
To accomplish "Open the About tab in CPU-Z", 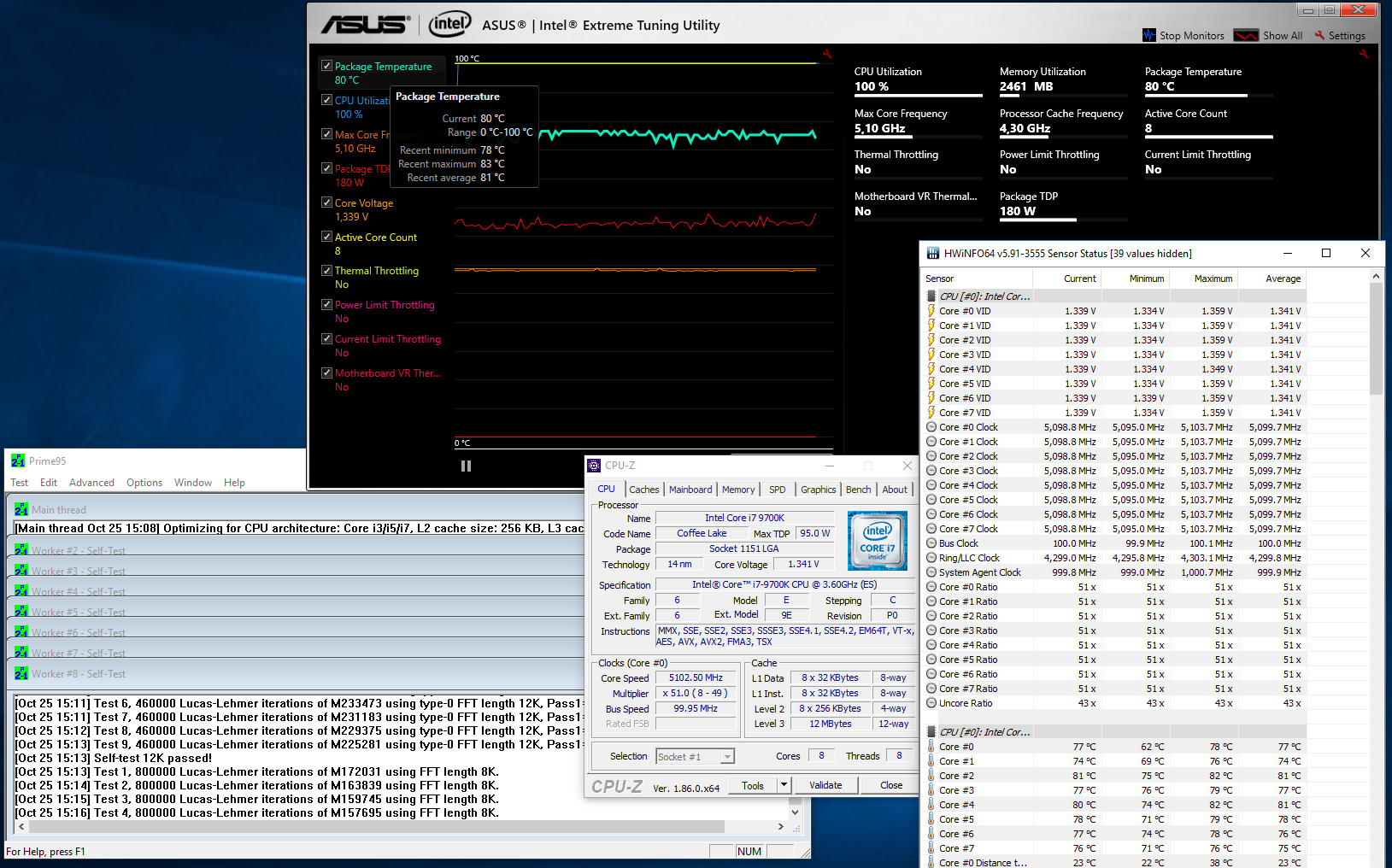I will pyautogui.click(x=895, y=490).
